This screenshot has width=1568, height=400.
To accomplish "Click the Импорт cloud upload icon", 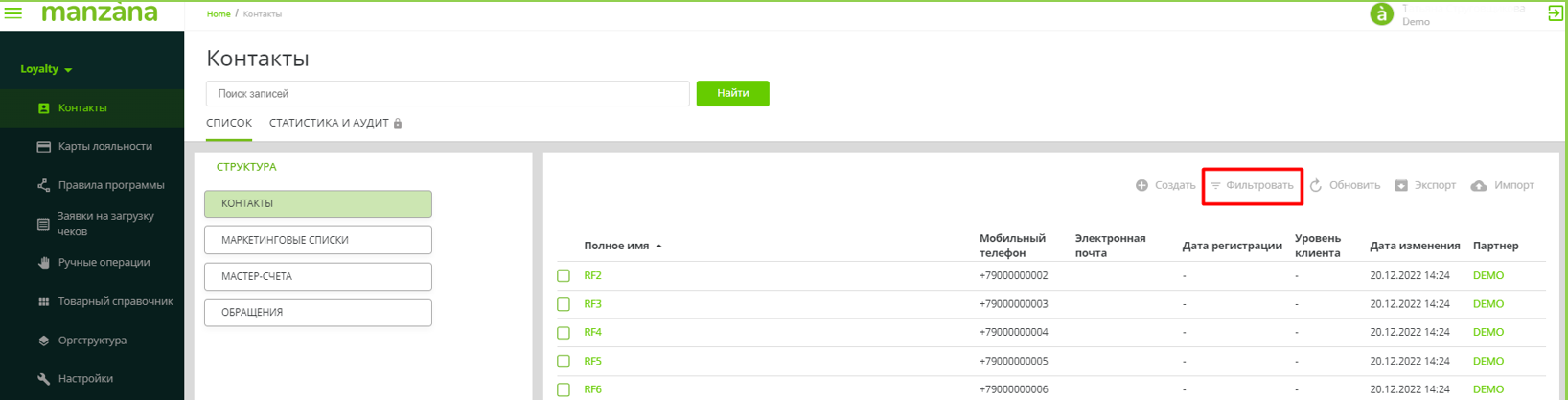I will (x=1479, y=185).
